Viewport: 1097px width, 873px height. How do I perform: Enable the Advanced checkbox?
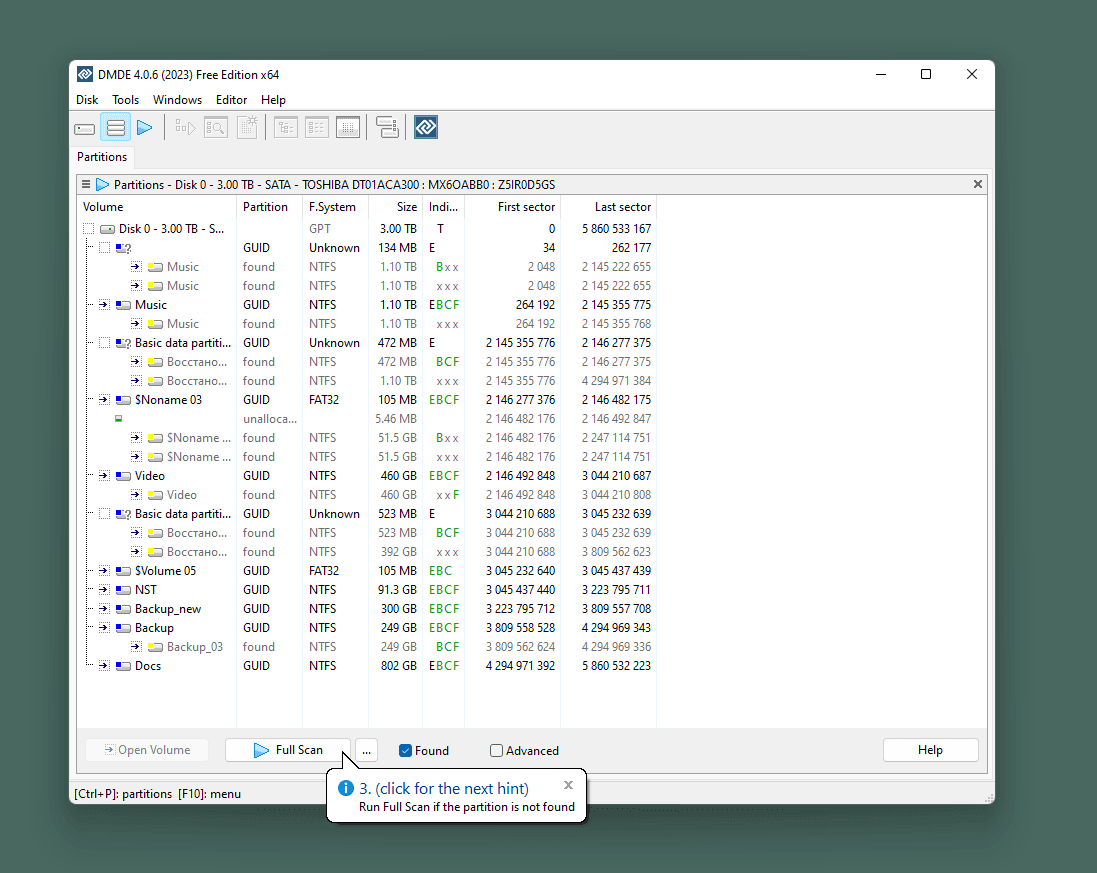496,751
